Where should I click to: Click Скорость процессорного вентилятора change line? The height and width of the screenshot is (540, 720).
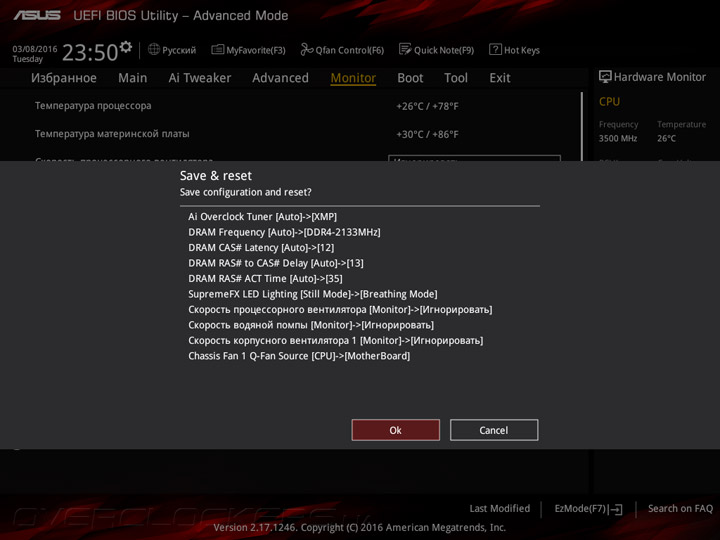coord(340,310)
